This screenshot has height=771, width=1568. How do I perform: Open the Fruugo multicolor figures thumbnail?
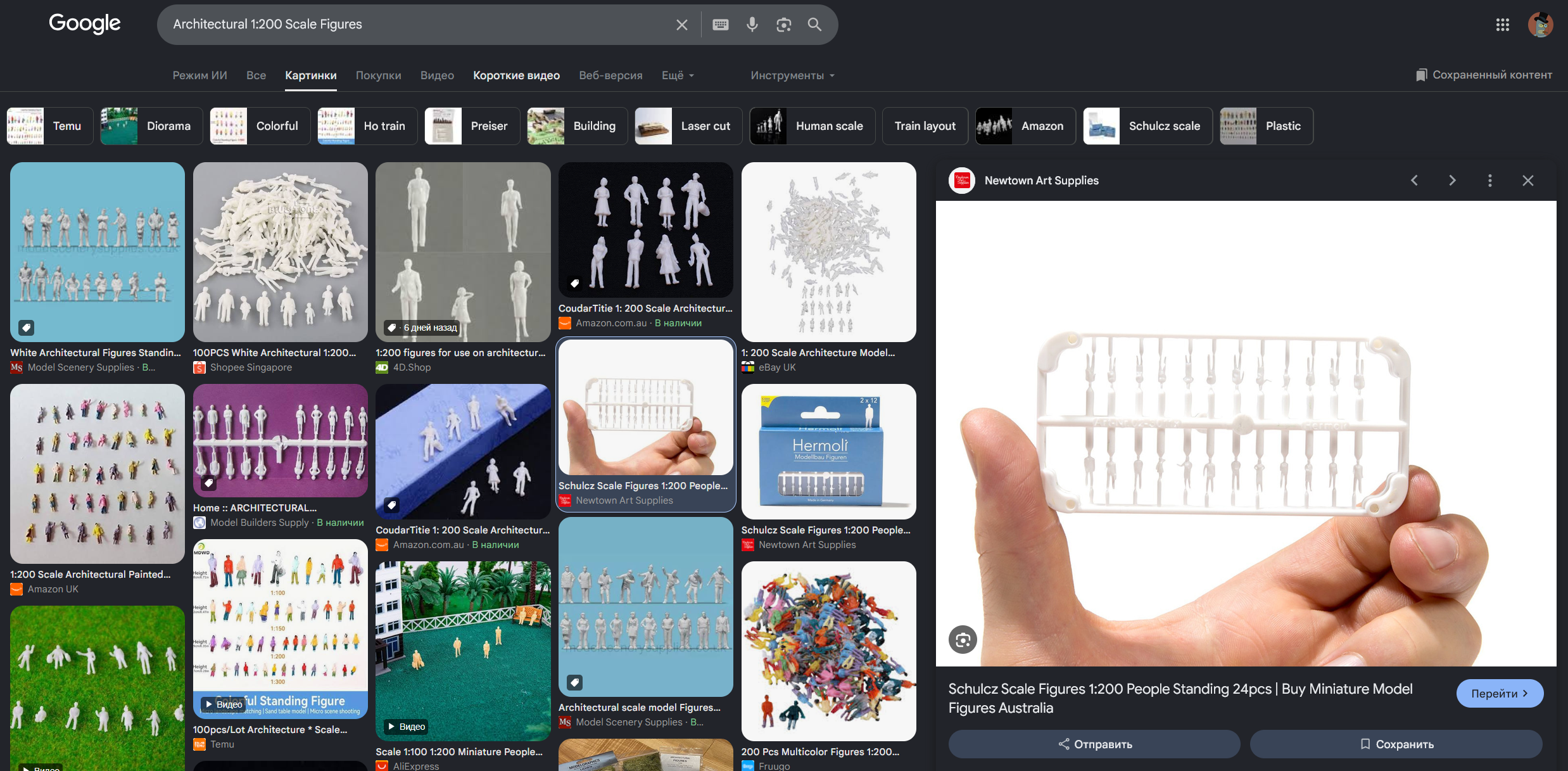coord(829,651)
